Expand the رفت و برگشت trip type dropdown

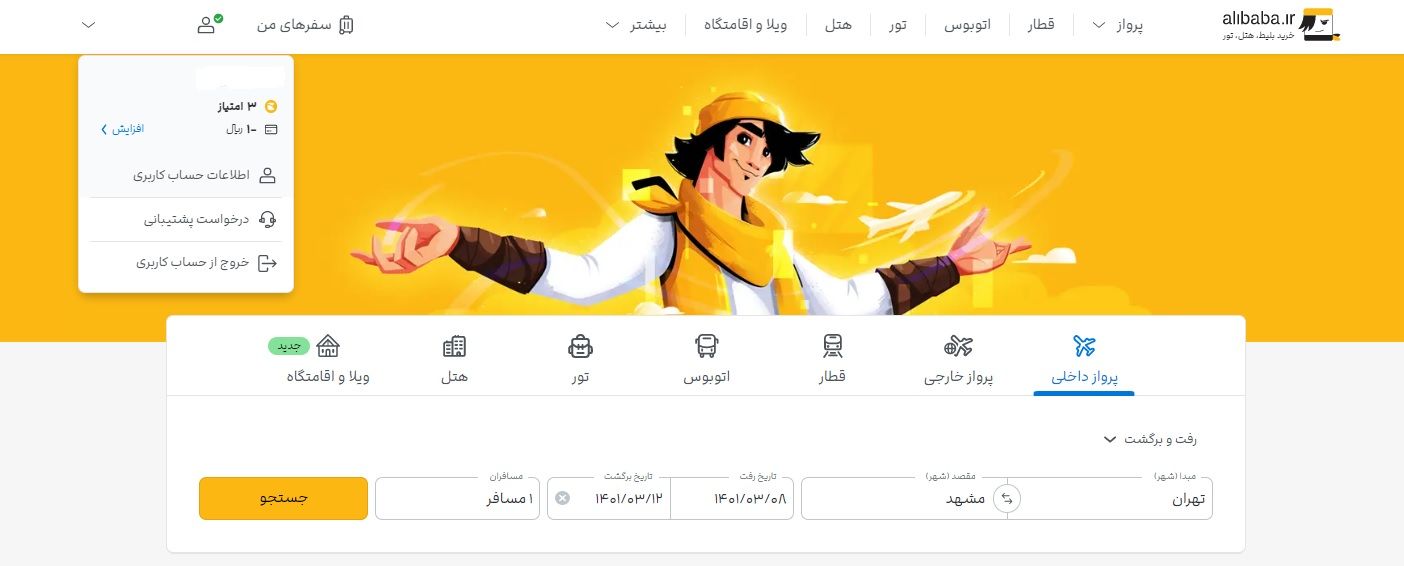[x=1149, y=439]
